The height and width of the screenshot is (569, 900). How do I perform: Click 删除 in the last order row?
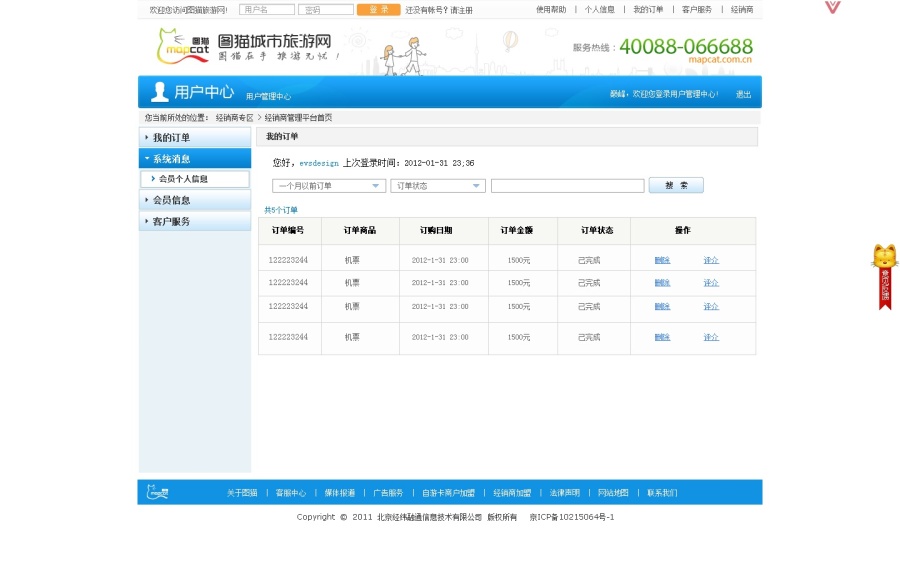[662, 337]
